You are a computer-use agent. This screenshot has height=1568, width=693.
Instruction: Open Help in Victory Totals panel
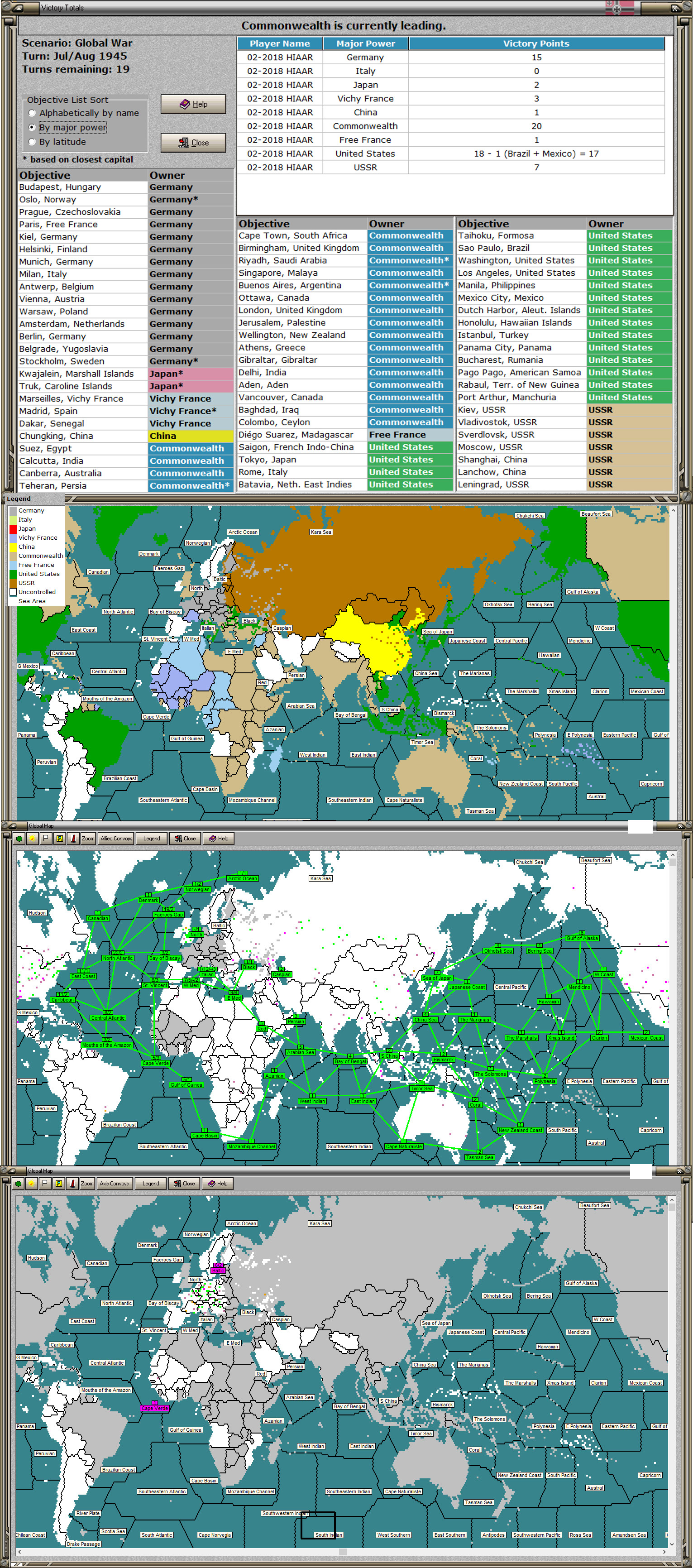point(193,104)
